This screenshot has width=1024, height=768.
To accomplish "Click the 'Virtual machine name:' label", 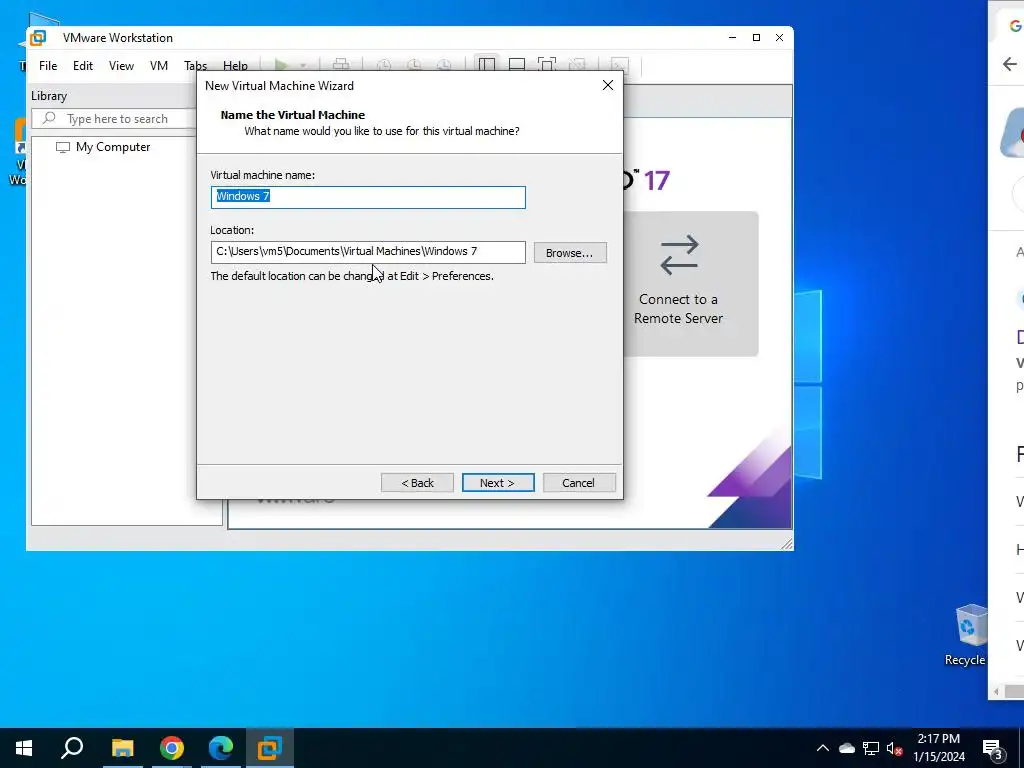I will (x=263, y=175).
